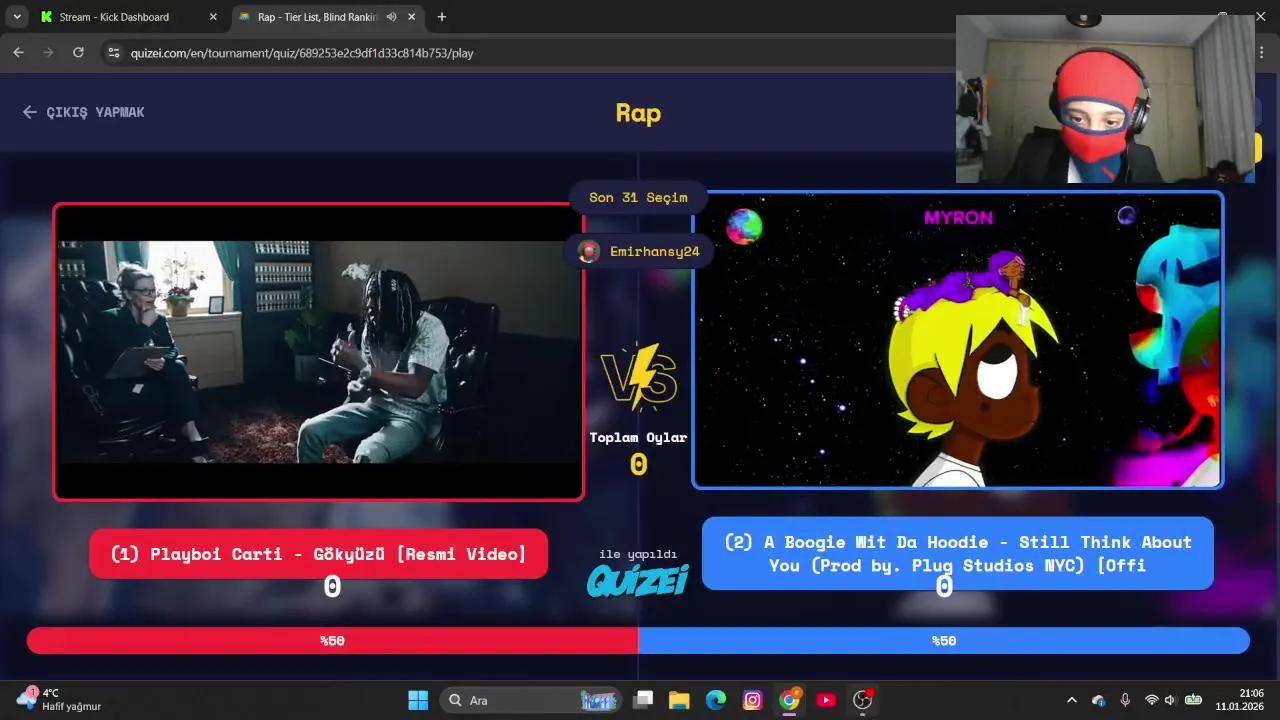Reload the quizei page
This screenshot has width=1280, height=720.
(78, 52)
